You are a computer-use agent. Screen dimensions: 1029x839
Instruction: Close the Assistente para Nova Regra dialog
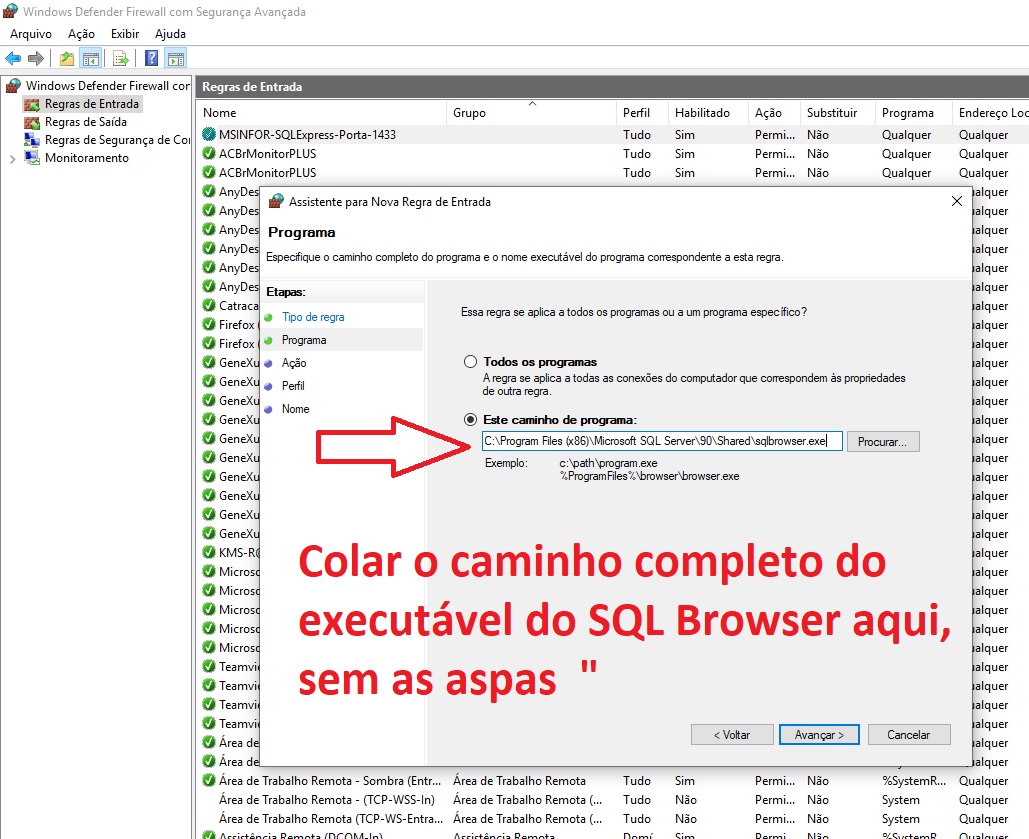click(x=957, y=201)
